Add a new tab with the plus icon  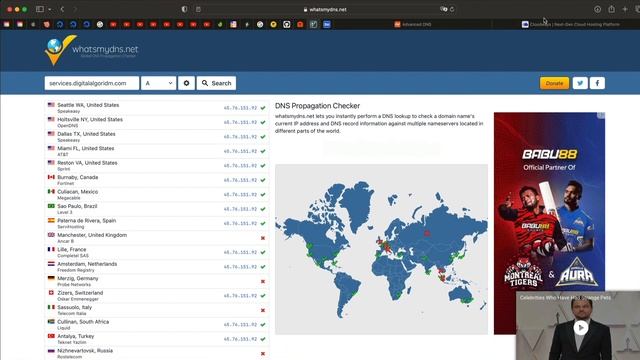624,9
